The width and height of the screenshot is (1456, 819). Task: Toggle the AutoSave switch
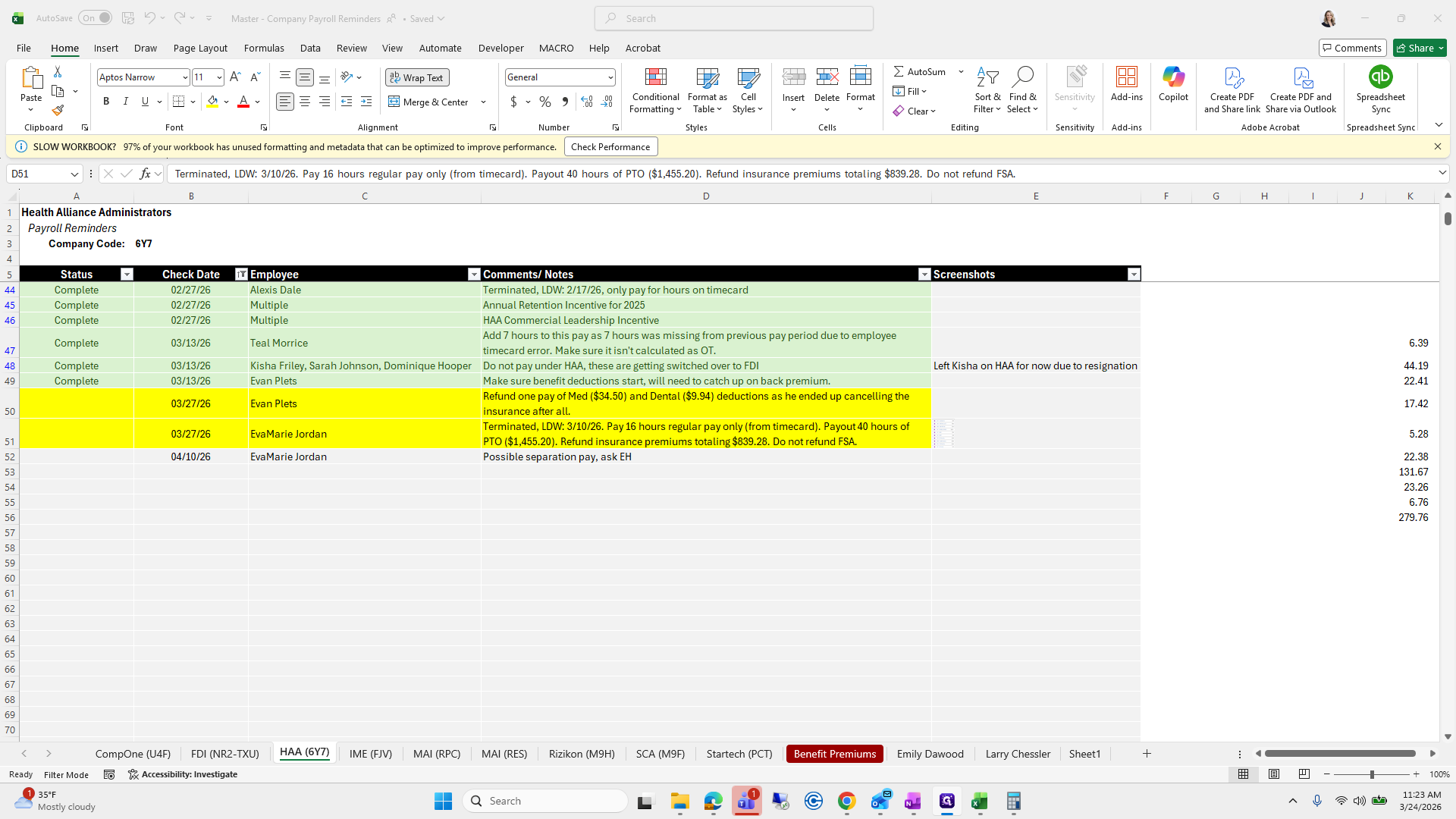click(x=95, y=18)
